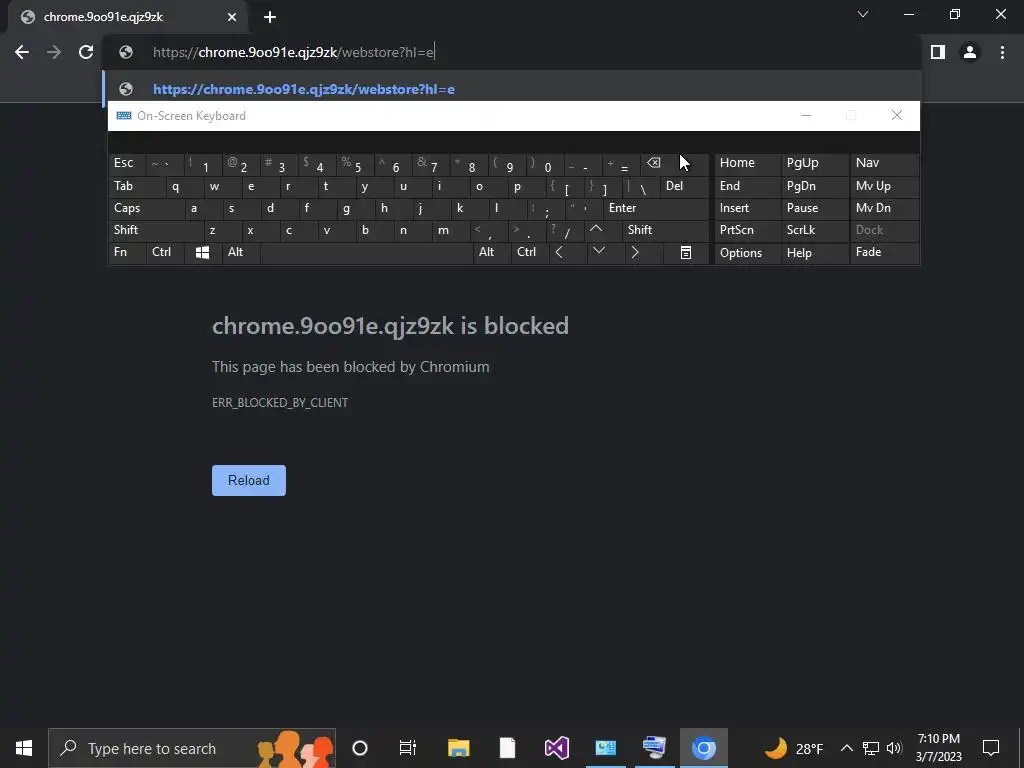The height and width of the screenshot is (768, 1024).
Task: Open tab search chevron in title bar
Action: [x=863, y=14]
